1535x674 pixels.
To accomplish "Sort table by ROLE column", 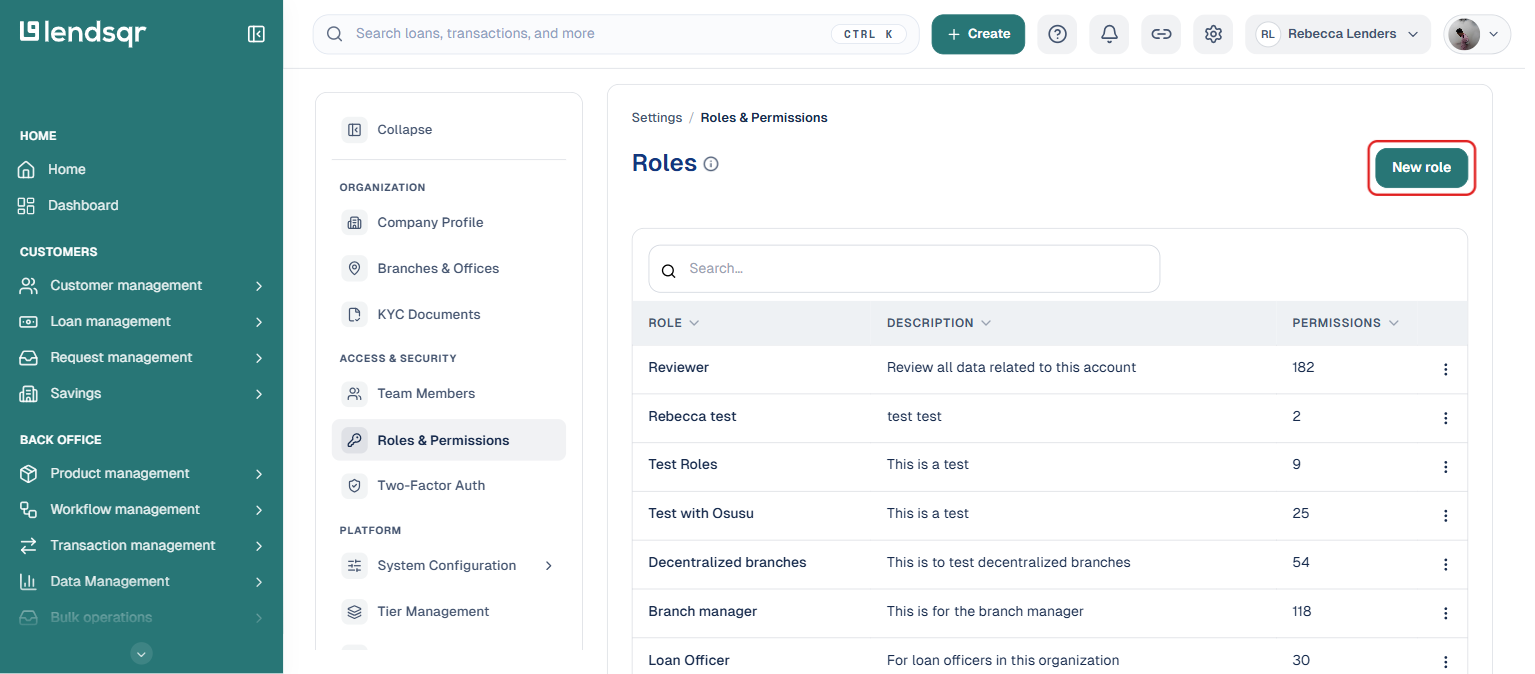I will 674,323.
